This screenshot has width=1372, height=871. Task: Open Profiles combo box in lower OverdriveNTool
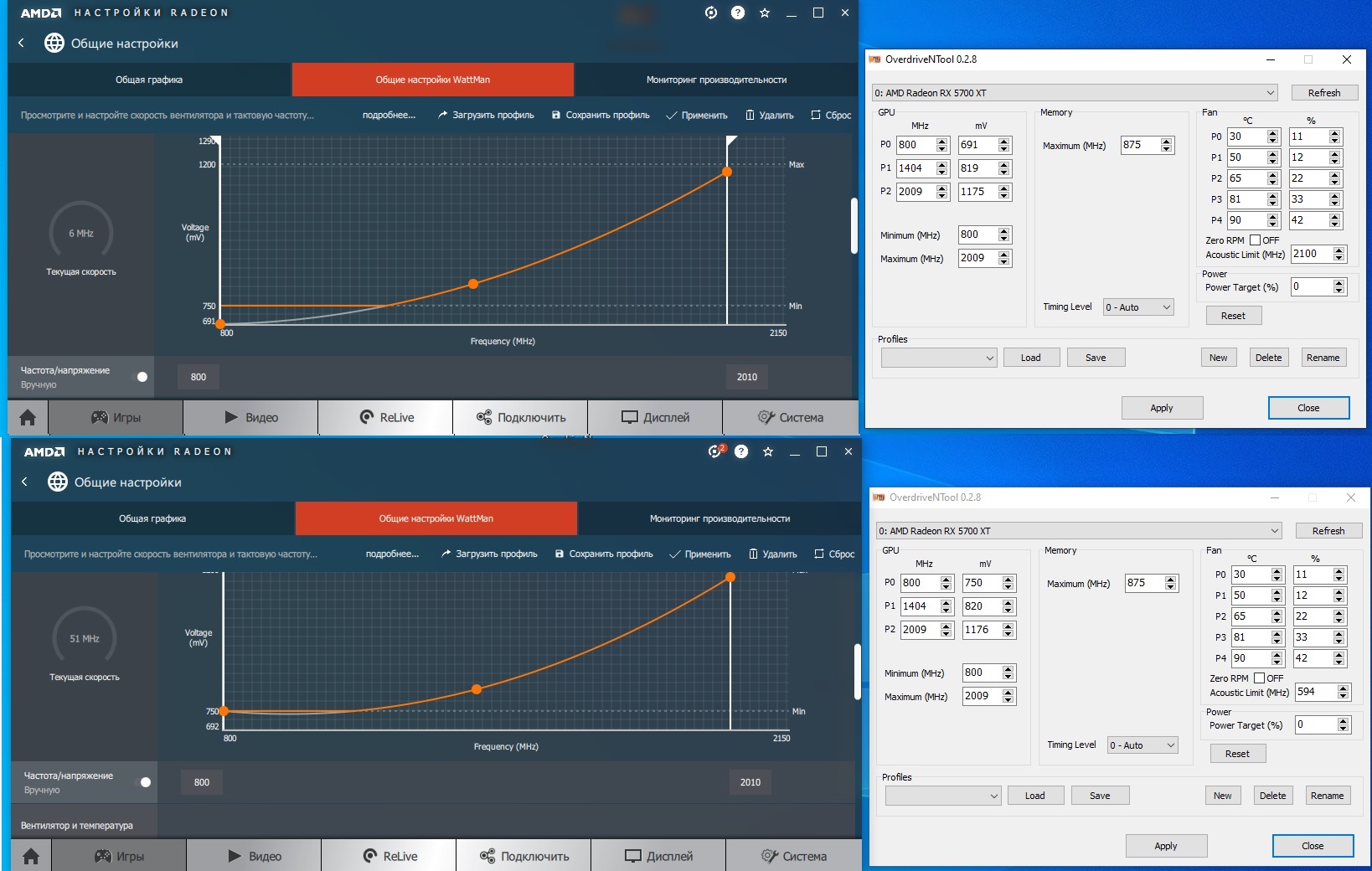[943, 796]
